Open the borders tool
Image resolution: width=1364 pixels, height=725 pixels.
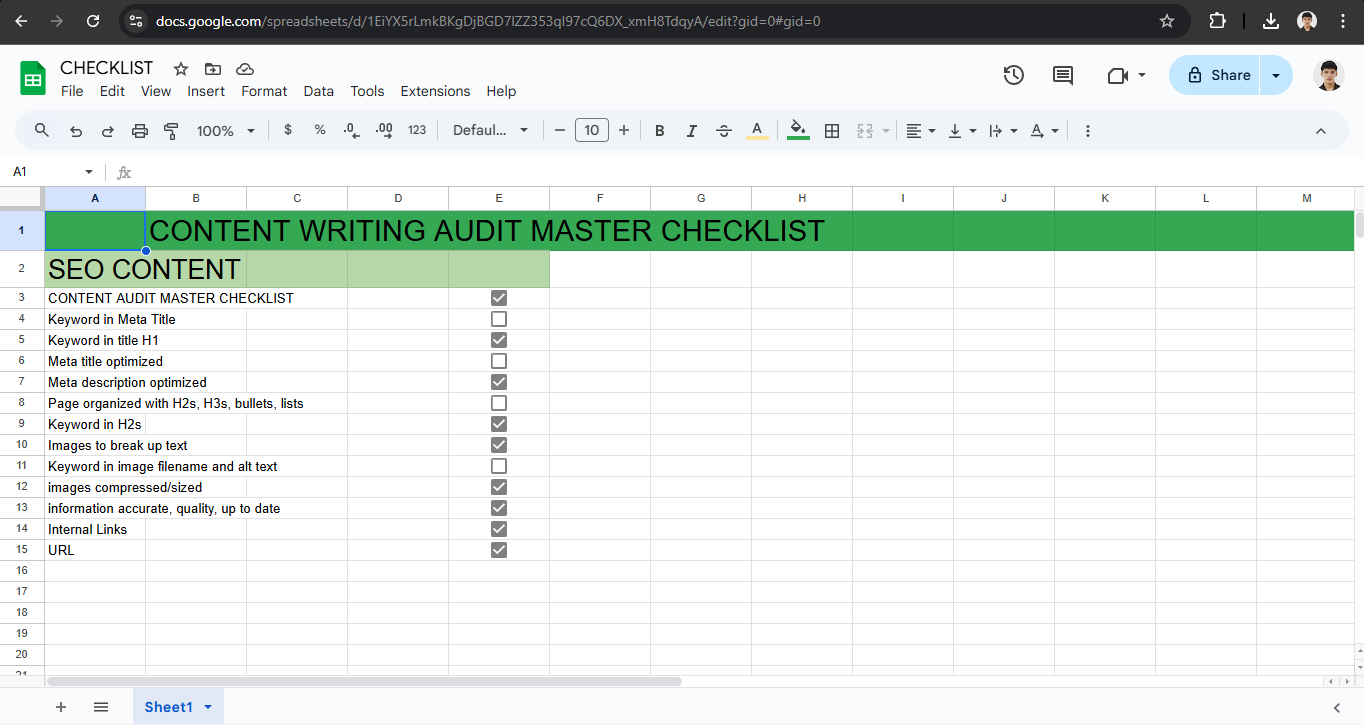[832, 131]
